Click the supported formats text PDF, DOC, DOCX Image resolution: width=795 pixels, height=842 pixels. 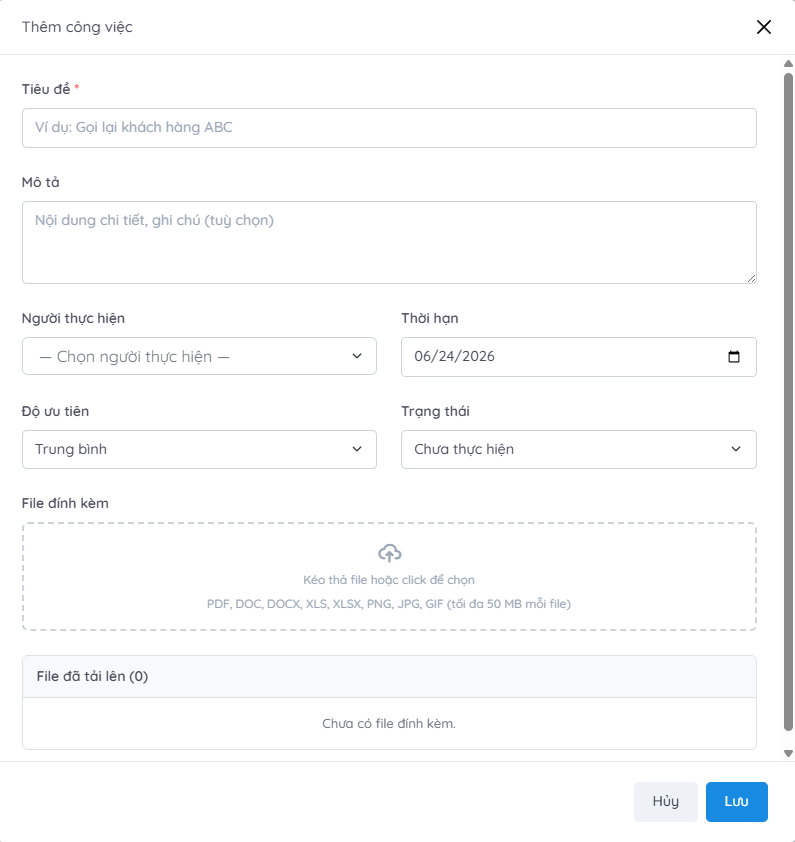point(389,604)
